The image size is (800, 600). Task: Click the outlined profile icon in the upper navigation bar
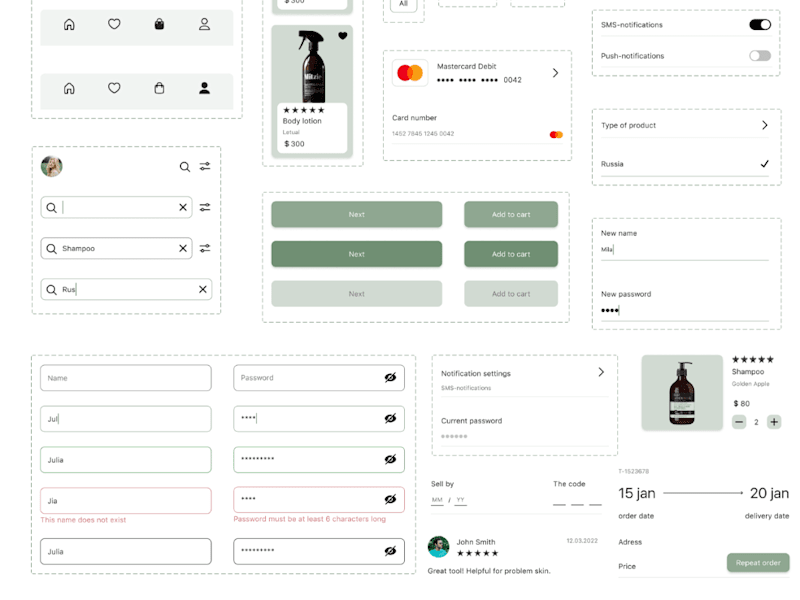[x=205, y=24]
